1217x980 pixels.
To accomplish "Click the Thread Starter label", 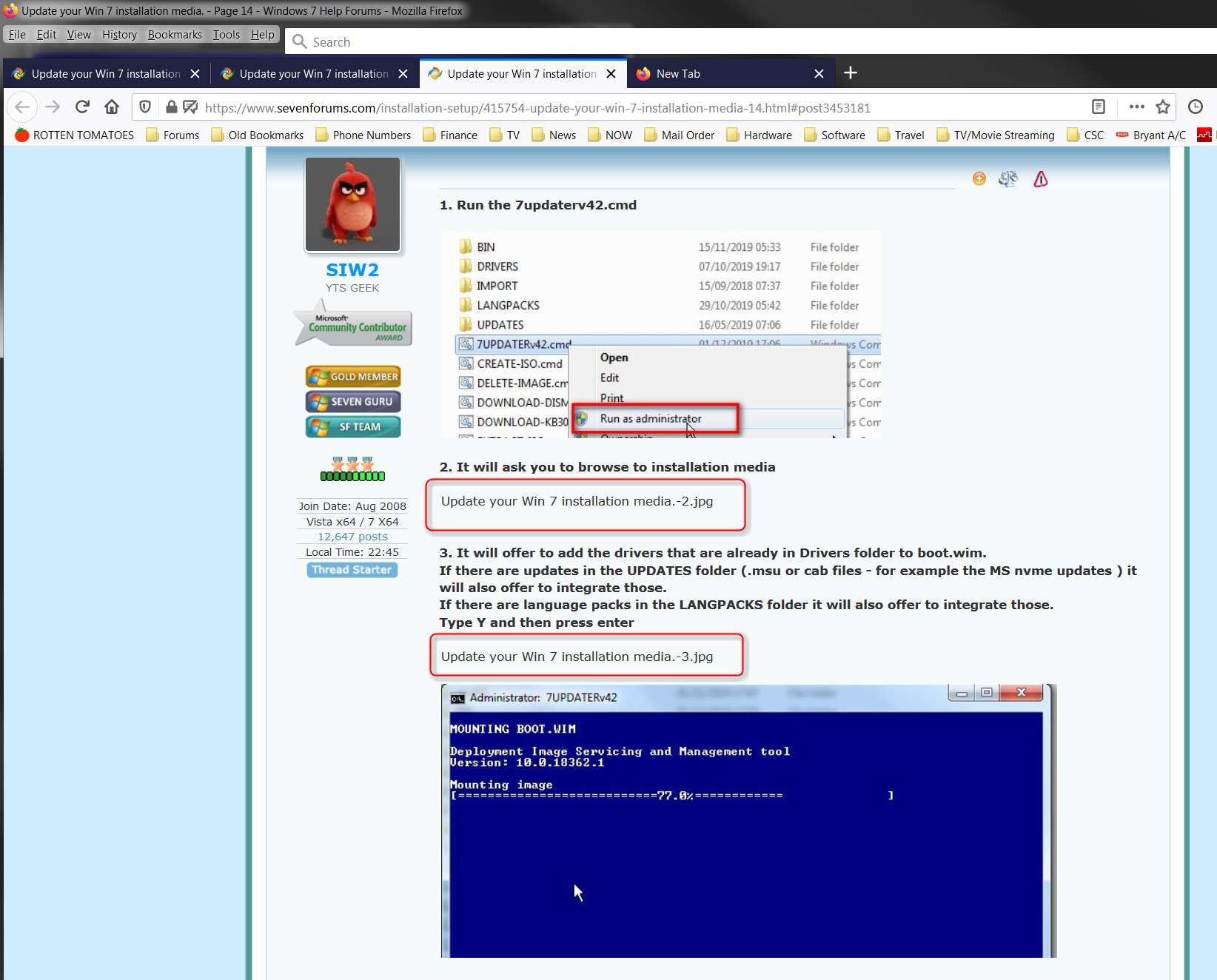I will (x=352, y=570).
